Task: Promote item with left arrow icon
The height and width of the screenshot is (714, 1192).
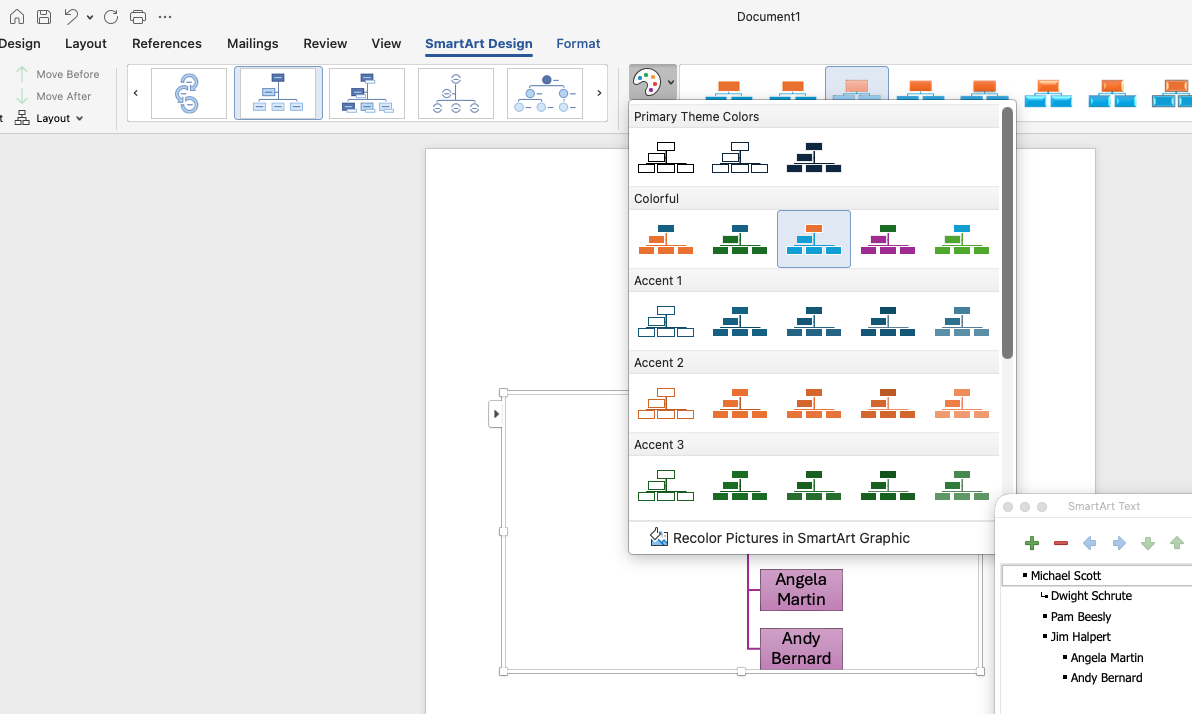Action: [1089, 543]
